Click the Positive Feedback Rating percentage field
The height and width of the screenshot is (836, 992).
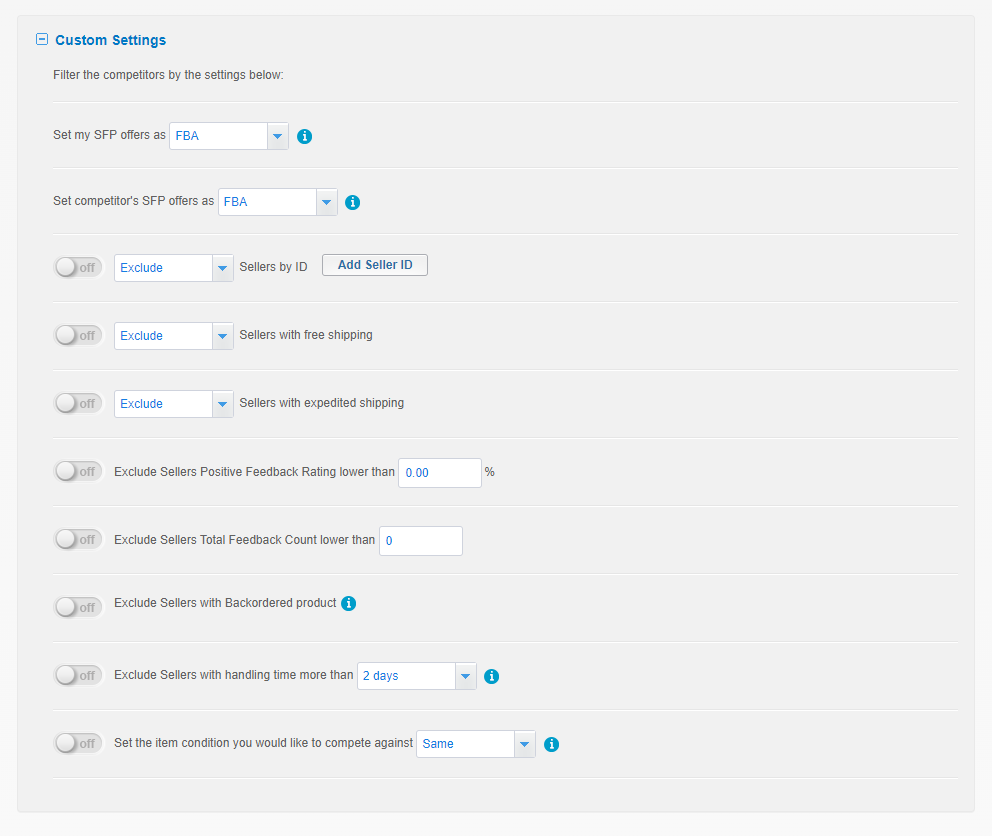tap(440, 473)
